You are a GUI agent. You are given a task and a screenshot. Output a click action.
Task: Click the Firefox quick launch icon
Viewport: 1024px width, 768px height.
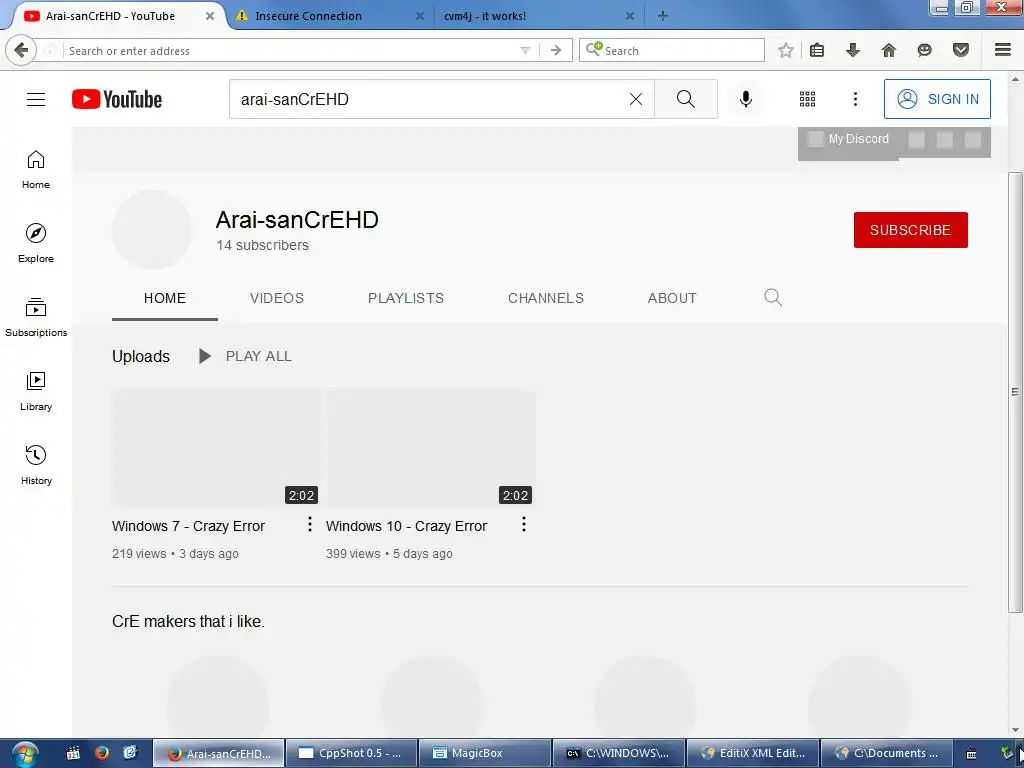click(102, 753)
